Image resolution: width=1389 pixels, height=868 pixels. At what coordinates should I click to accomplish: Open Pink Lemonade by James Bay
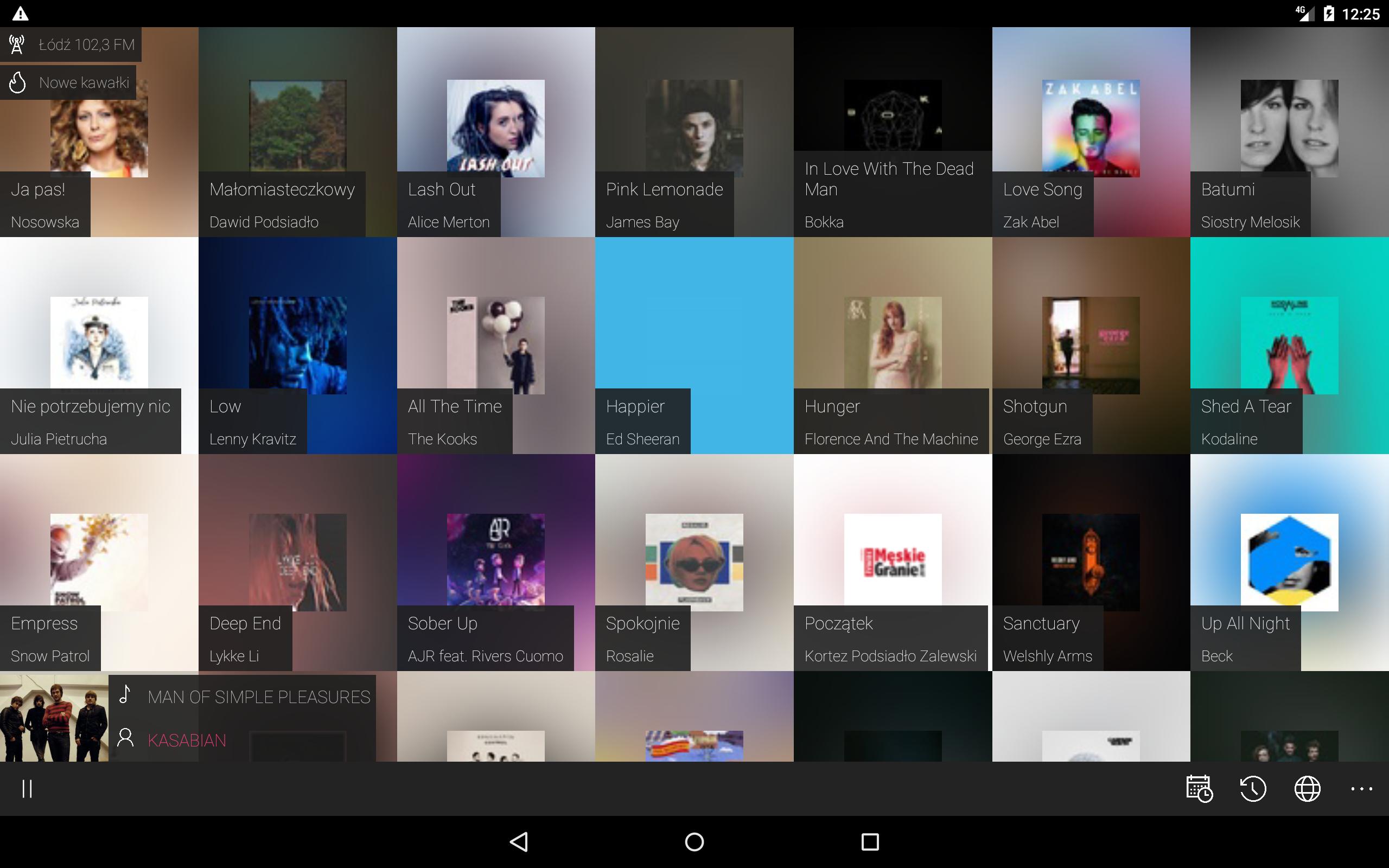pos(694,132)
